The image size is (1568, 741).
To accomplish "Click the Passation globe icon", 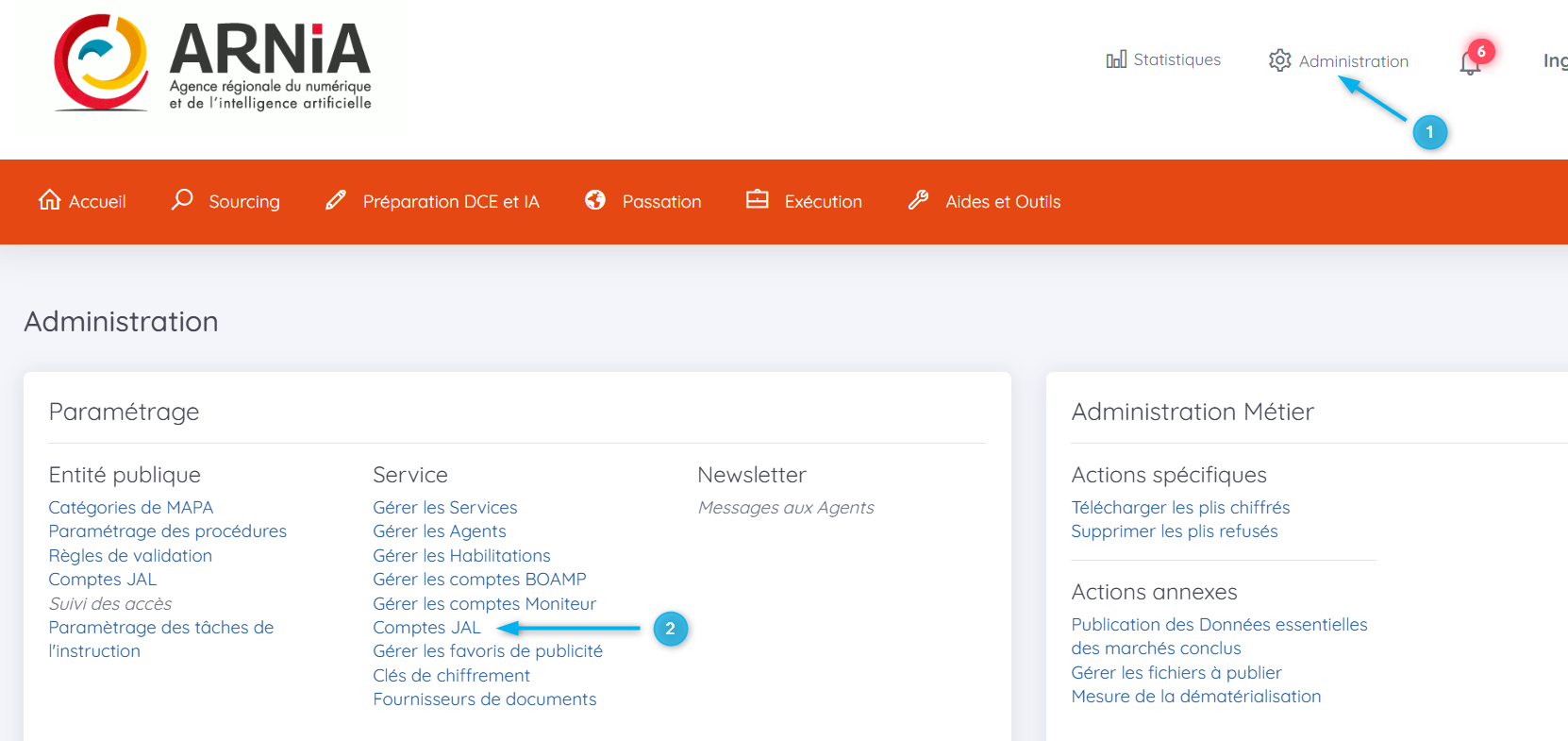I will point(595,200).
